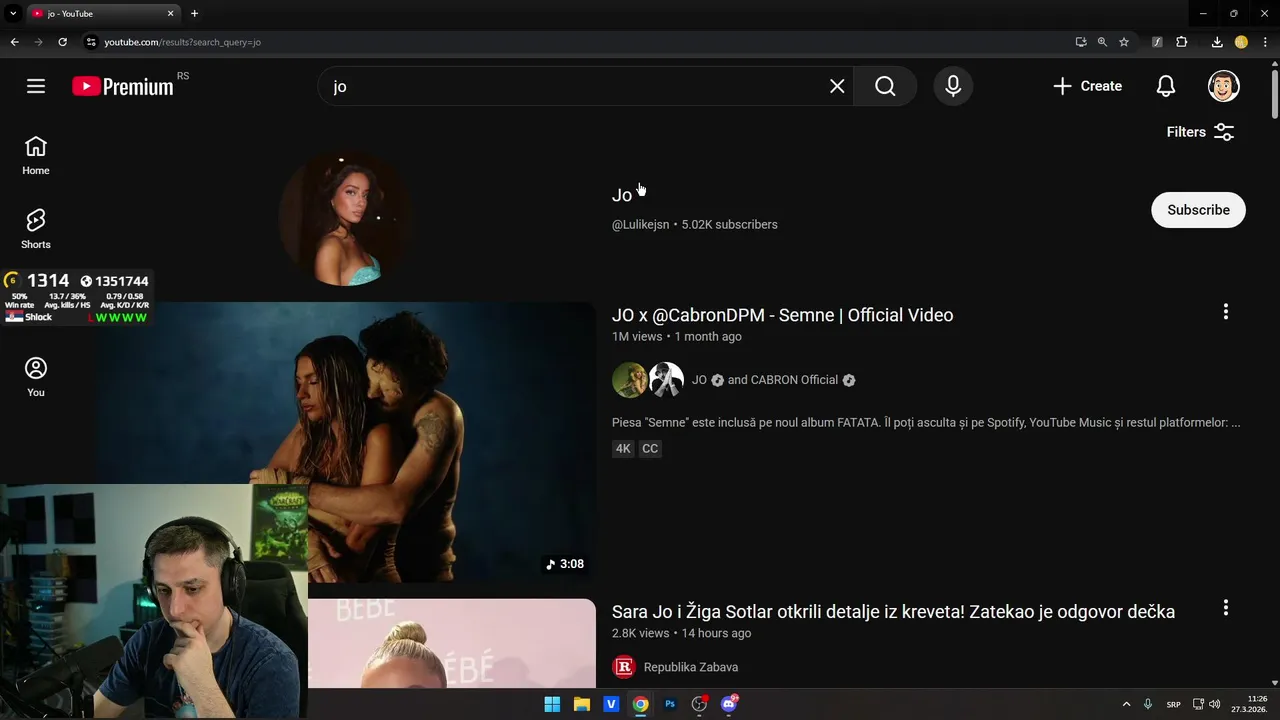Screen dimensions: 1280x720
Task: Open the YouTube hamburger guide menu
Action: point(36,86)
